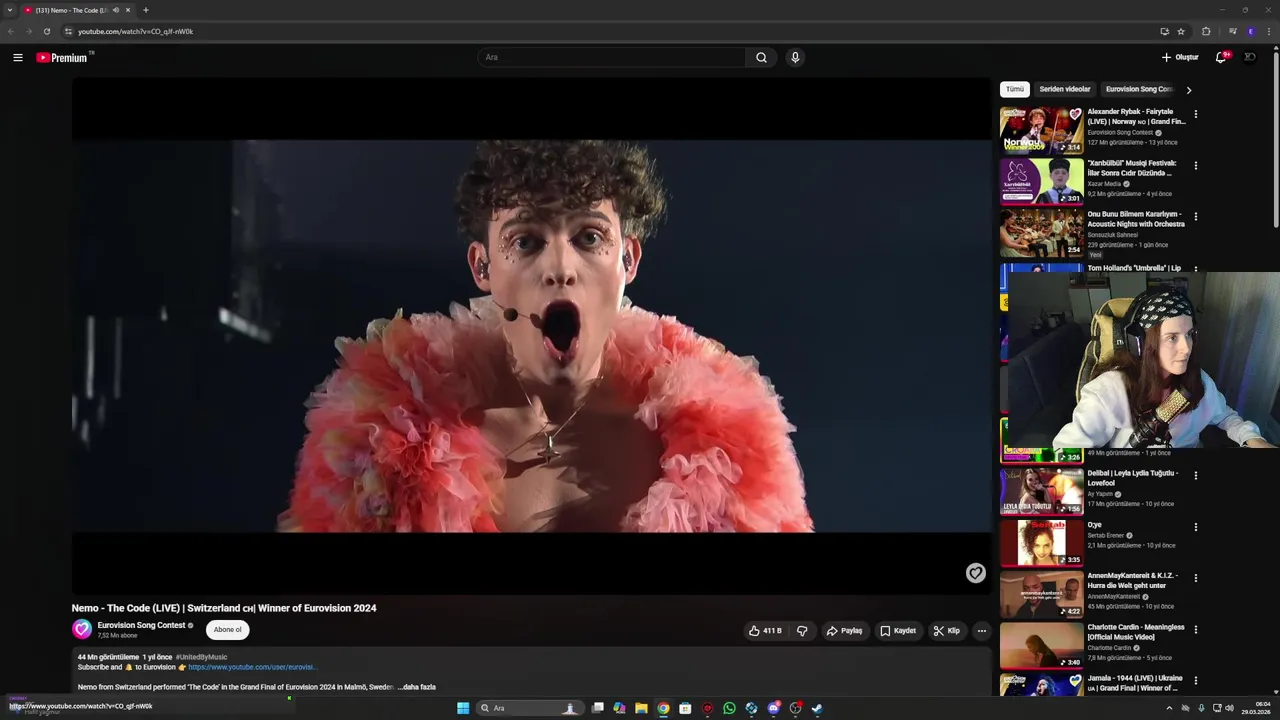Image resolution: width=1280 pixels, height=720 pixels.
Task: Save video with Kaydet button
Action: [898, 631]
